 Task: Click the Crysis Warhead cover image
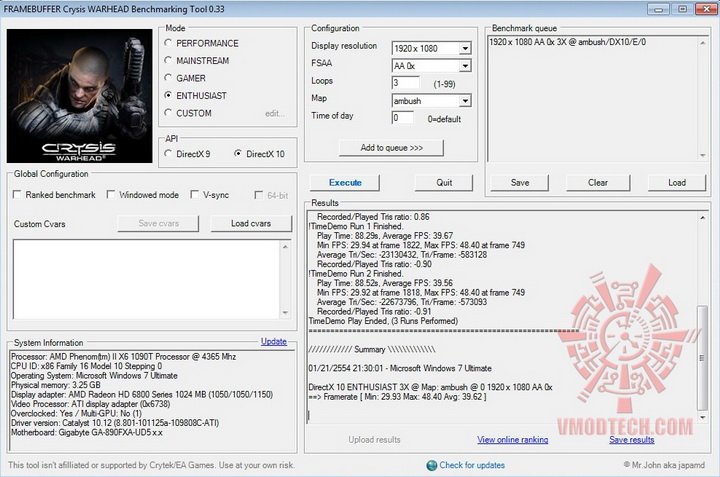pos(79,95)
